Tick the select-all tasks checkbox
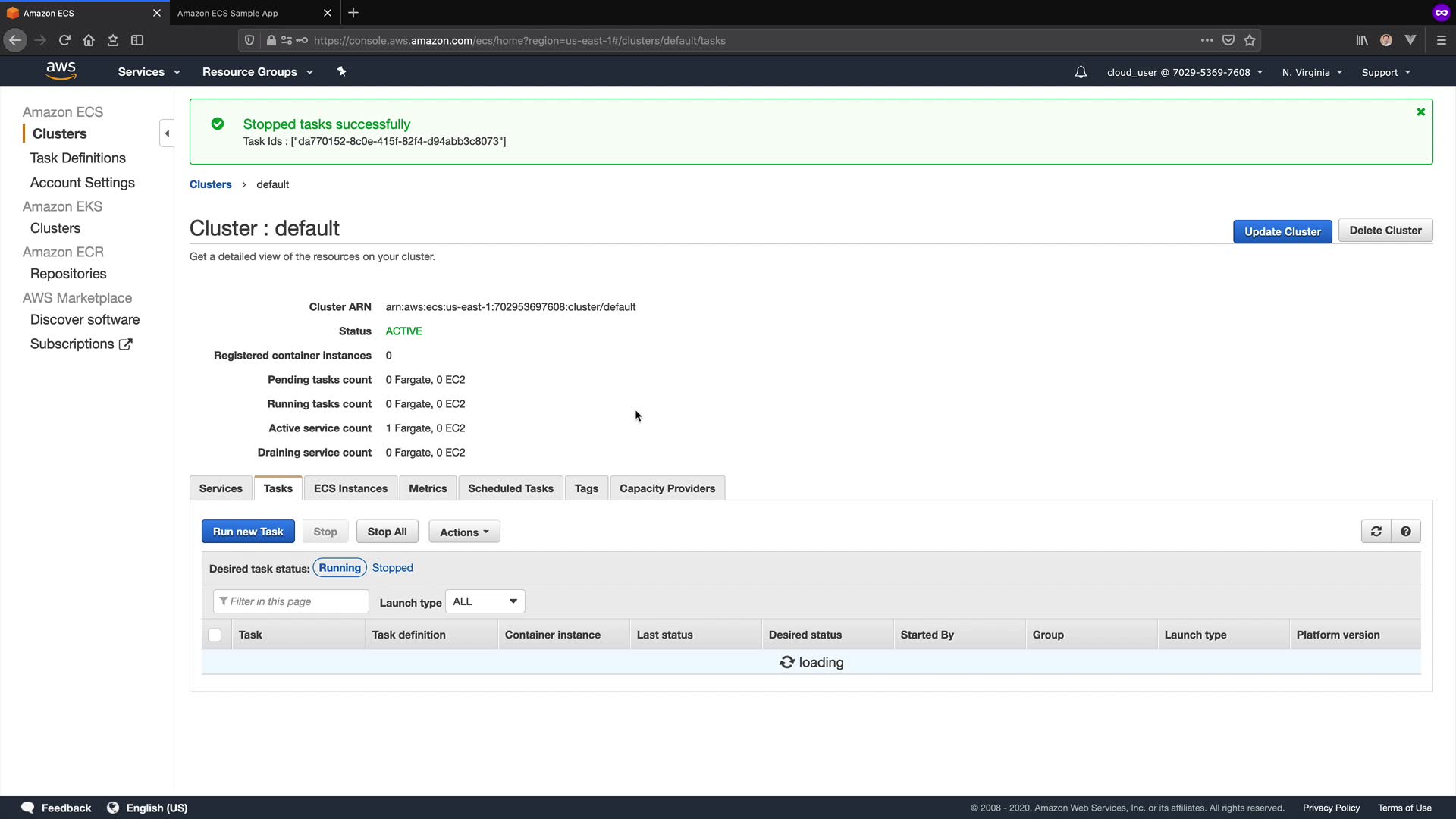The image size is (1456, 819). point(215,635)
